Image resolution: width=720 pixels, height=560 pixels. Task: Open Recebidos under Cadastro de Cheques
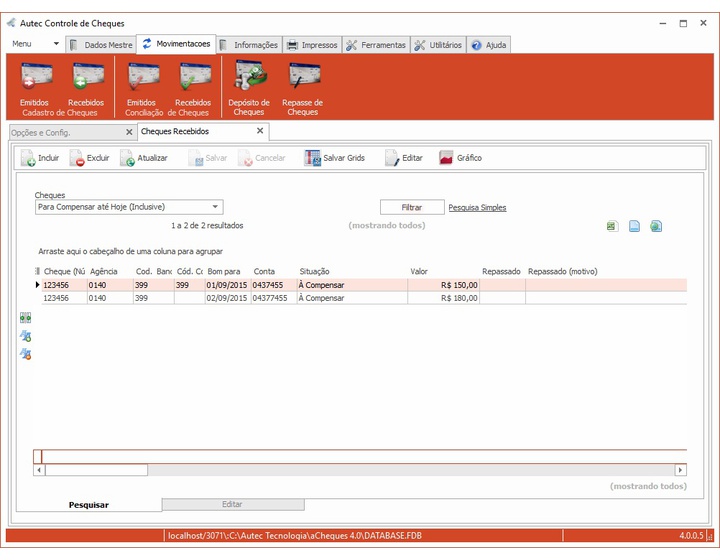point(86,83)
